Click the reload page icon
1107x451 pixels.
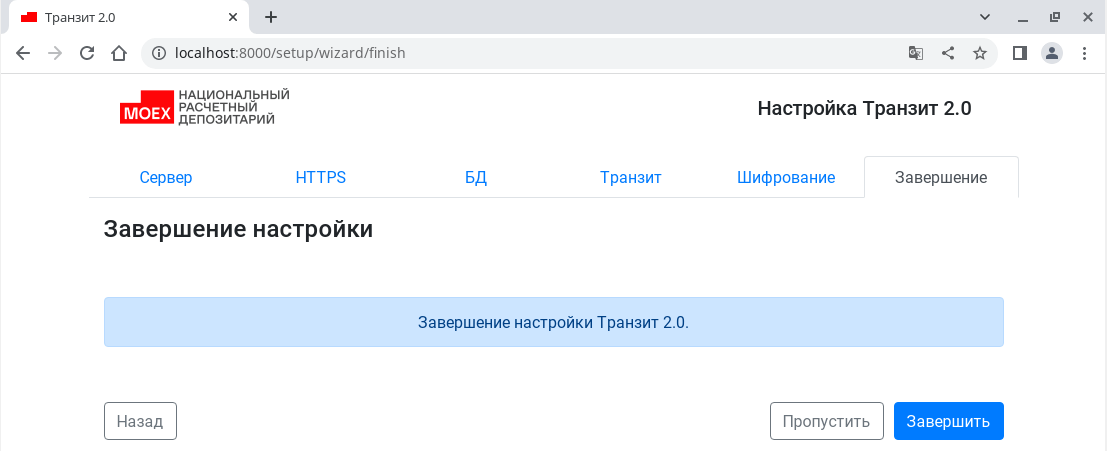click(87, 53)
